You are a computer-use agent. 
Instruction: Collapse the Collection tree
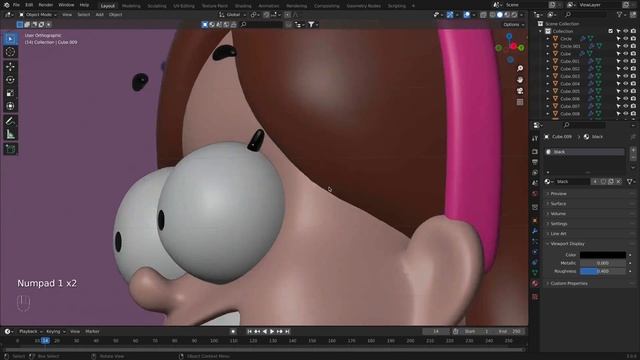541,31
